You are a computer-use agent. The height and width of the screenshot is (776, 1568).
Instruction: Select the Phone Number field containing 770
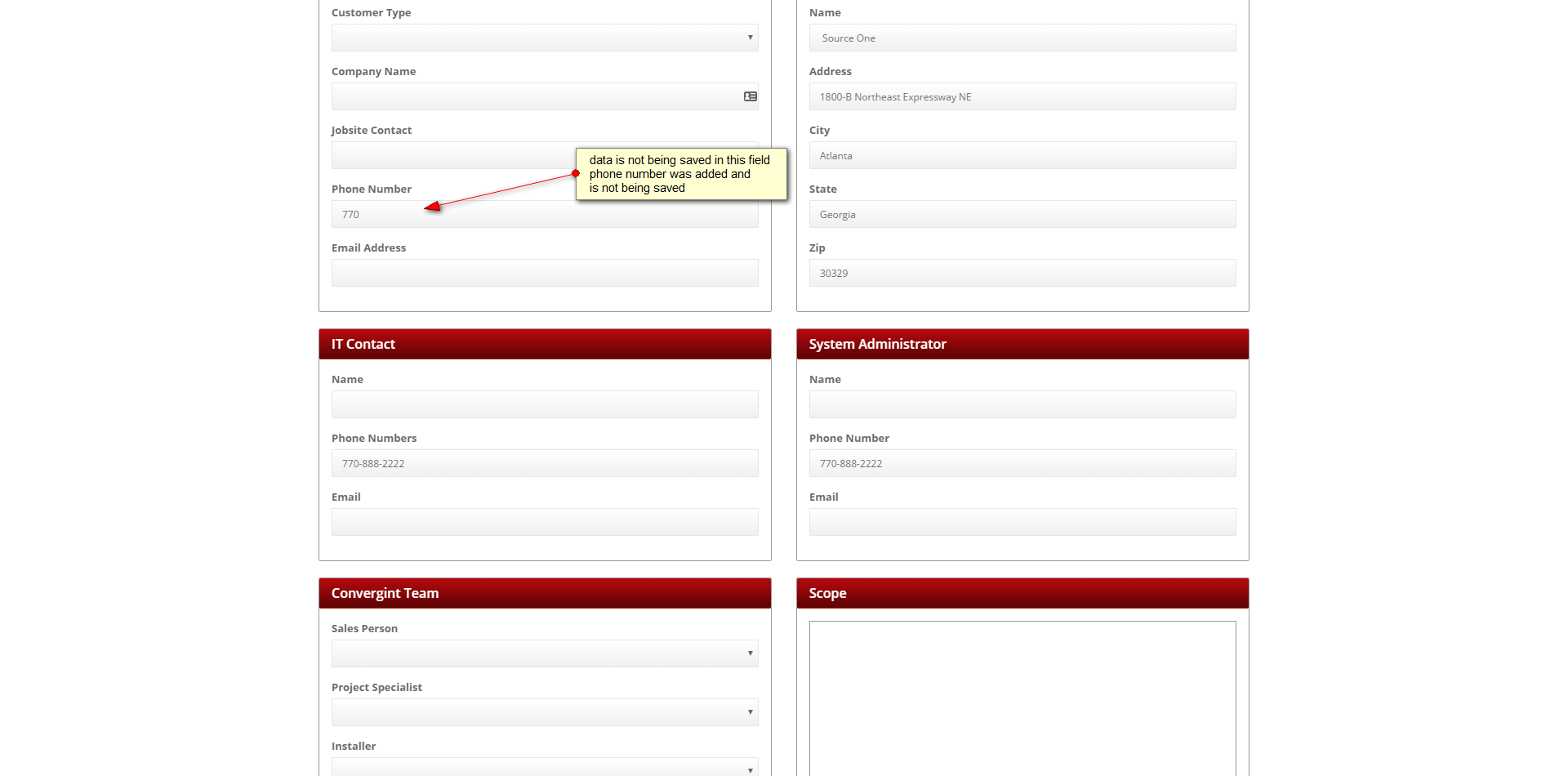545,214
